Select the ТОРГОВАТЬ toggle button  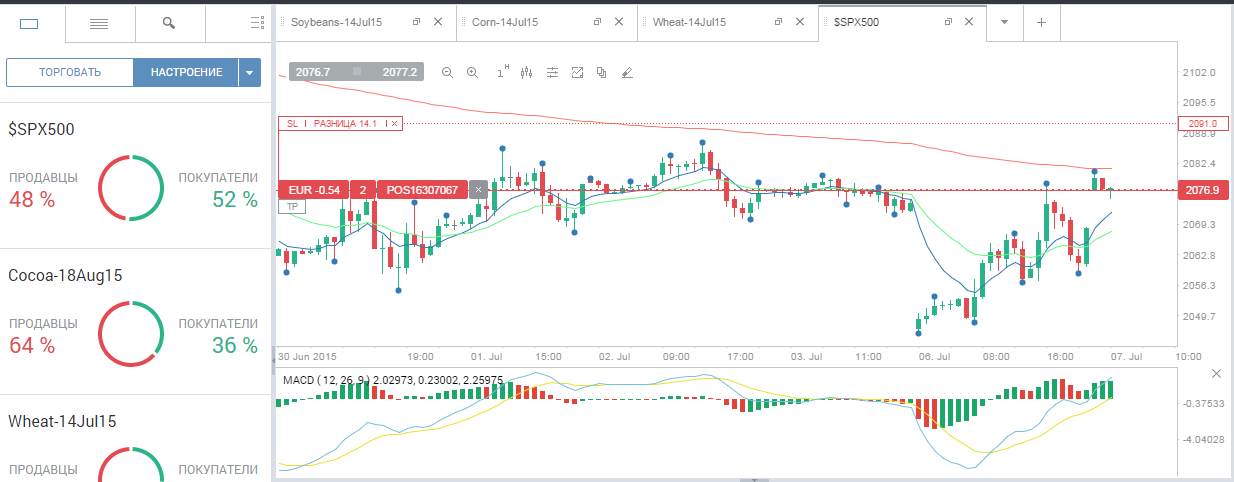click(x=70, y=72)
